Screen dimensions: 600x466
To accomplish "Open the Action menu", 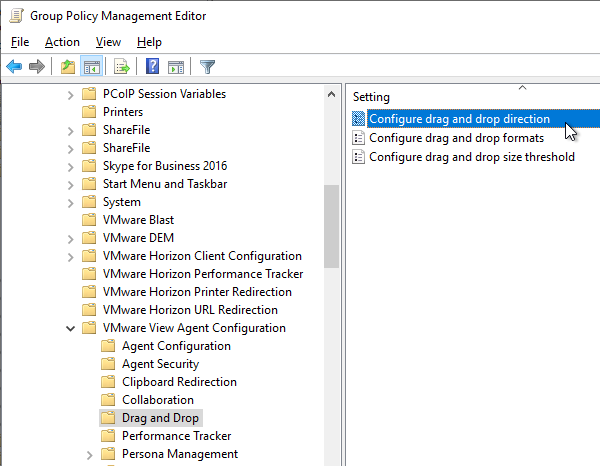I will pos(62,42).
